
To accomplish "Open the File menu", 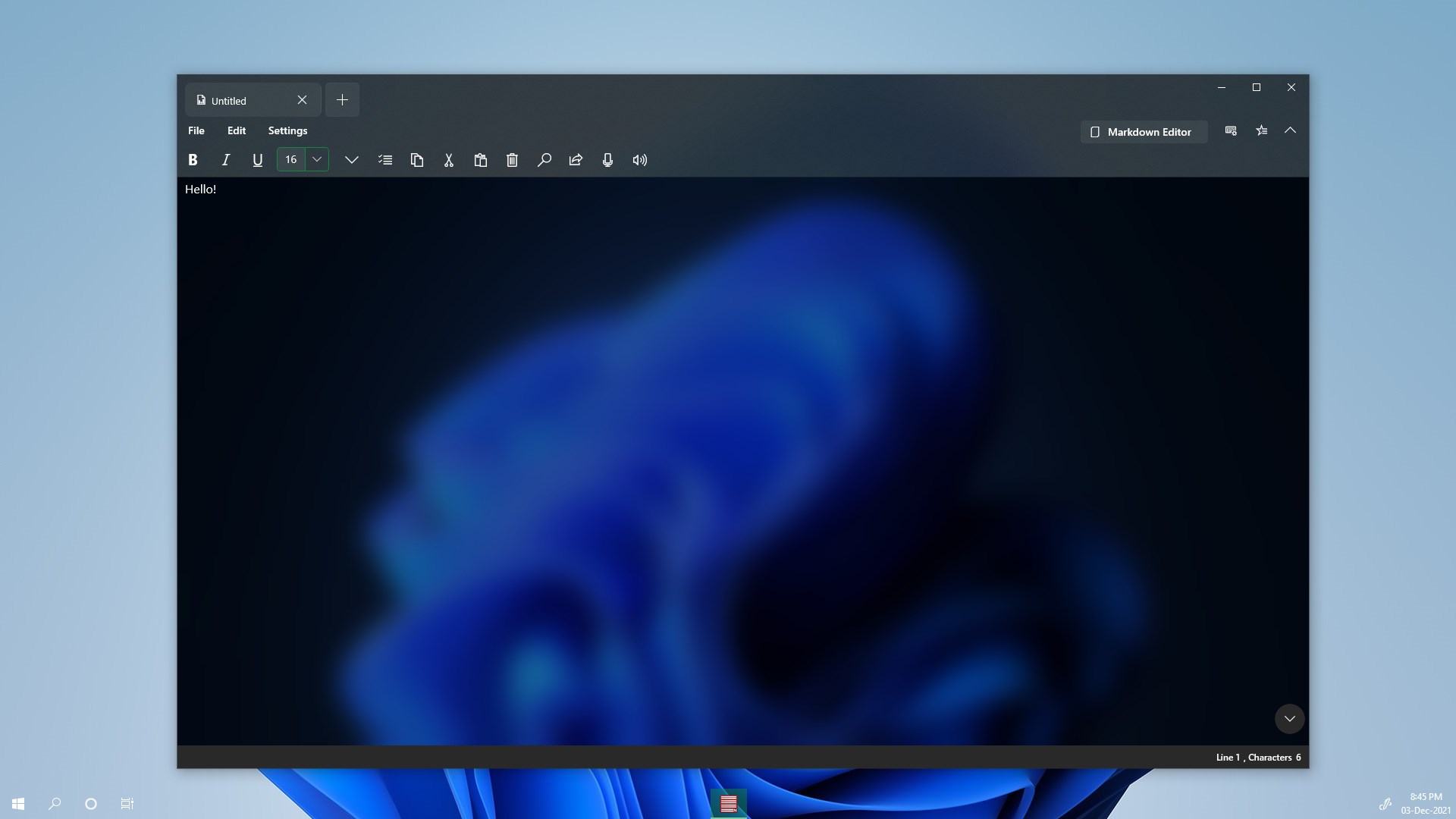I will pyautogui.click(x=196, y=130).
